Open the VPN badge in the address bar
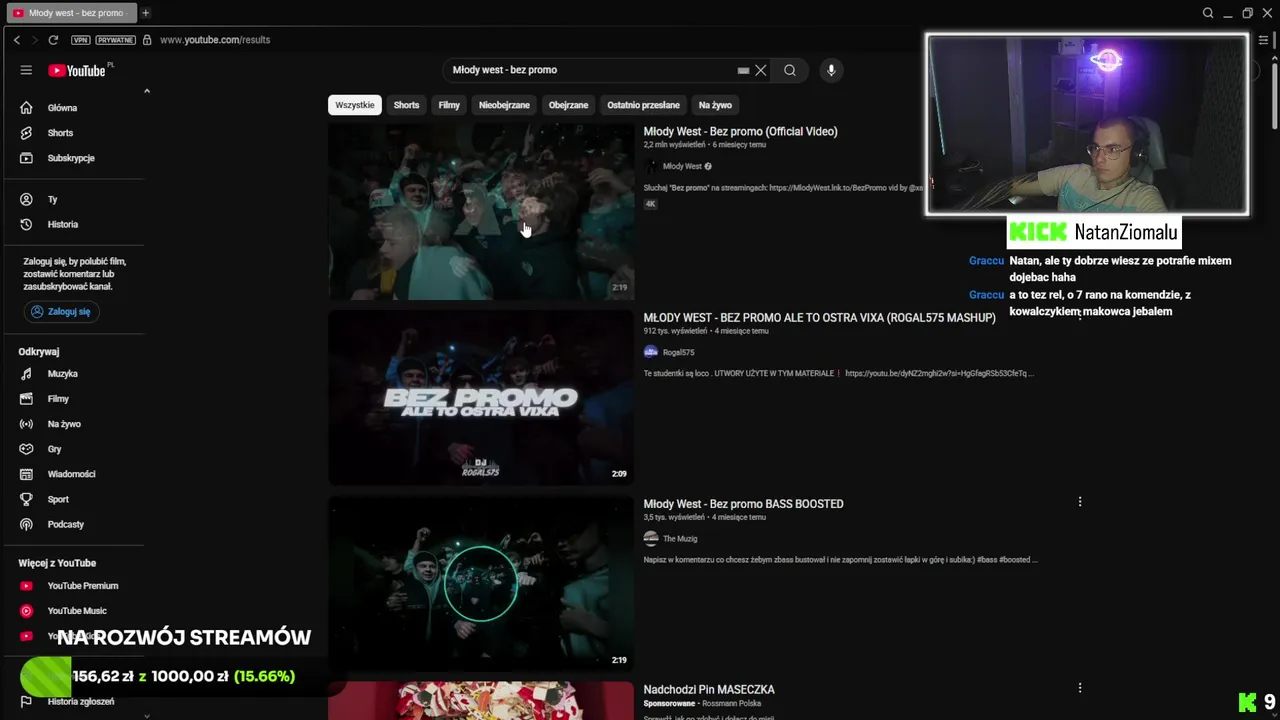This screenshot has height=720, width=1280. (81, 40)
